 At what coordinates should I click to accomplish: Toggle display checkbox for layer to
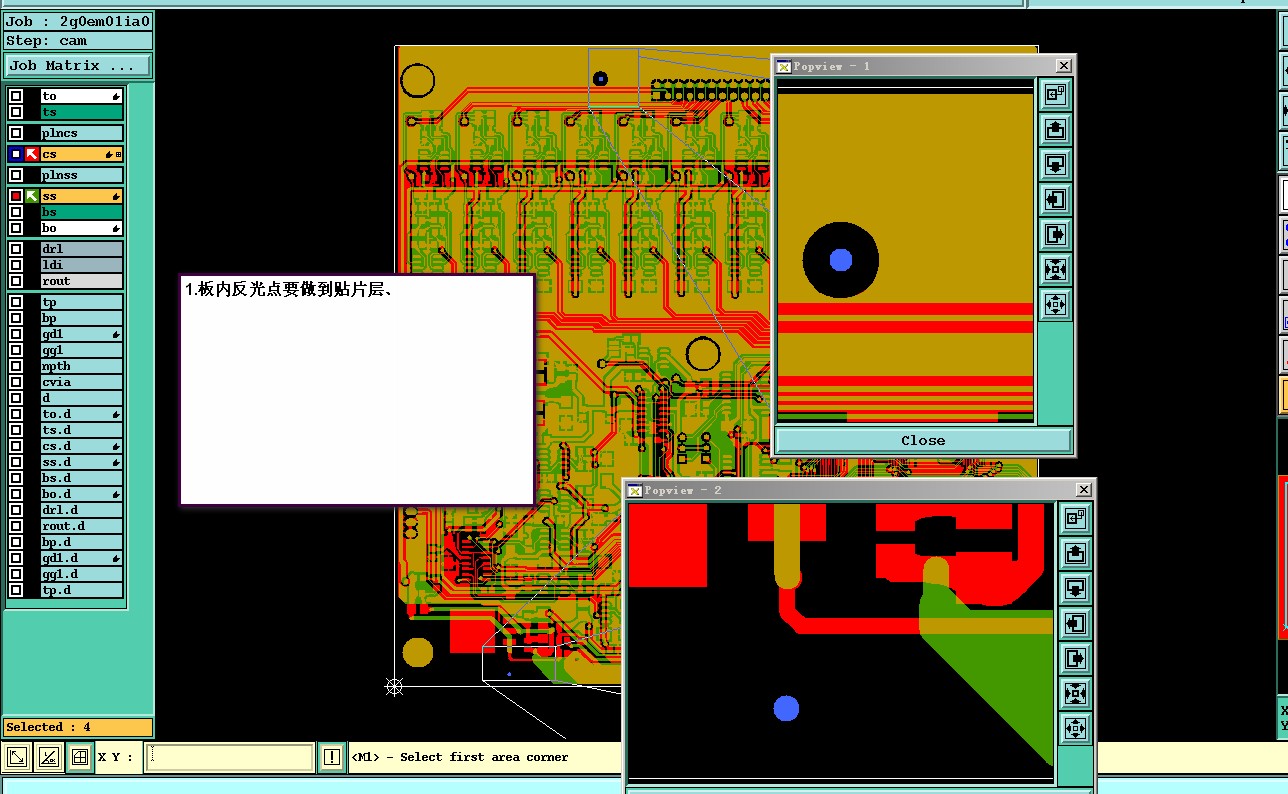(16, 96)
